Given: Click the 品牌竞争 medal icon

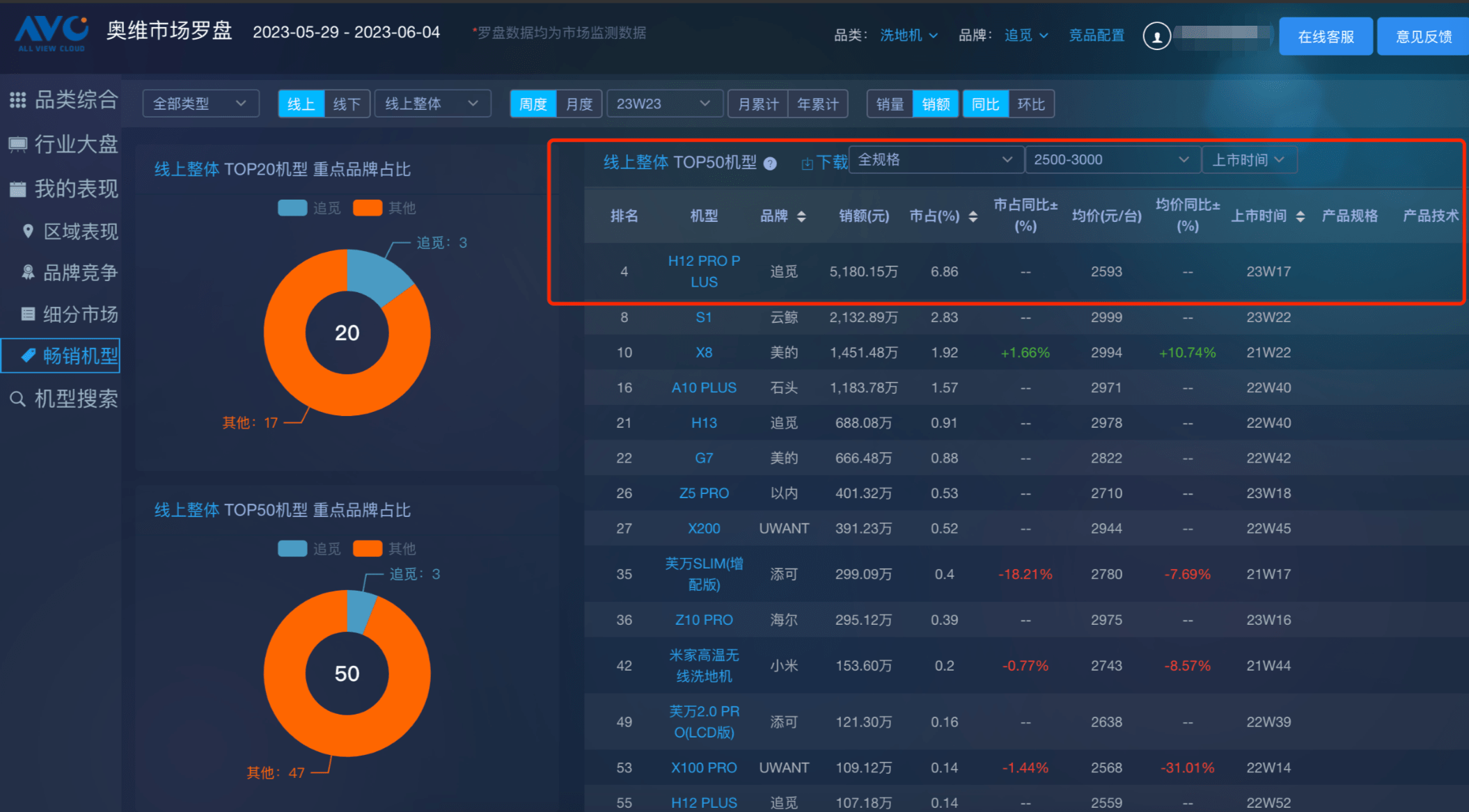Looking at the screenshot, I should pyautogui.click(x=28, y=272).
